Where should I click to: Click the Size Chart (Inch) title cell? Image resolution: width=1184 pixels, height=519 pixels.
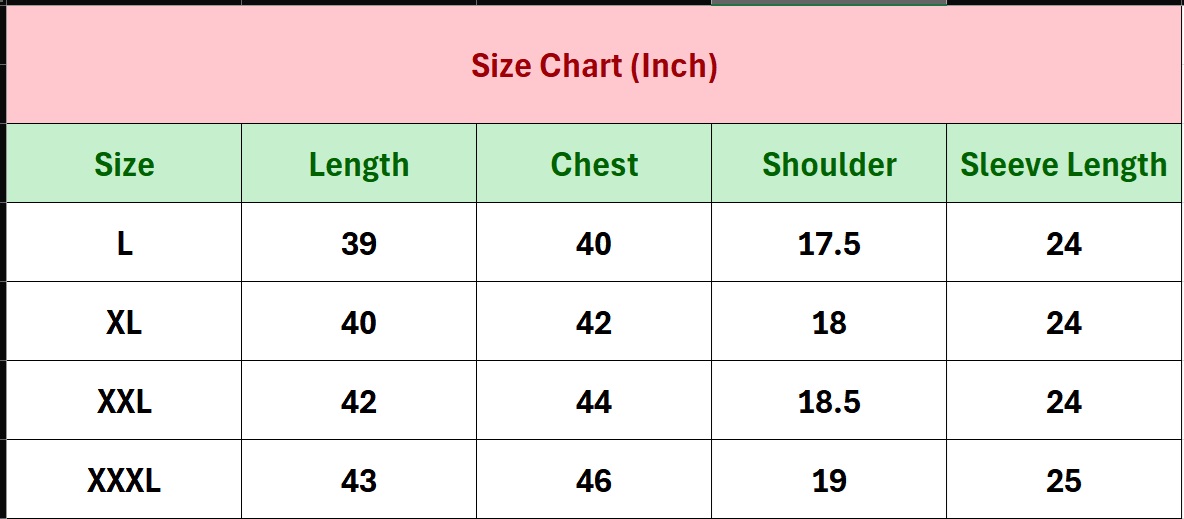coord(594,67)
